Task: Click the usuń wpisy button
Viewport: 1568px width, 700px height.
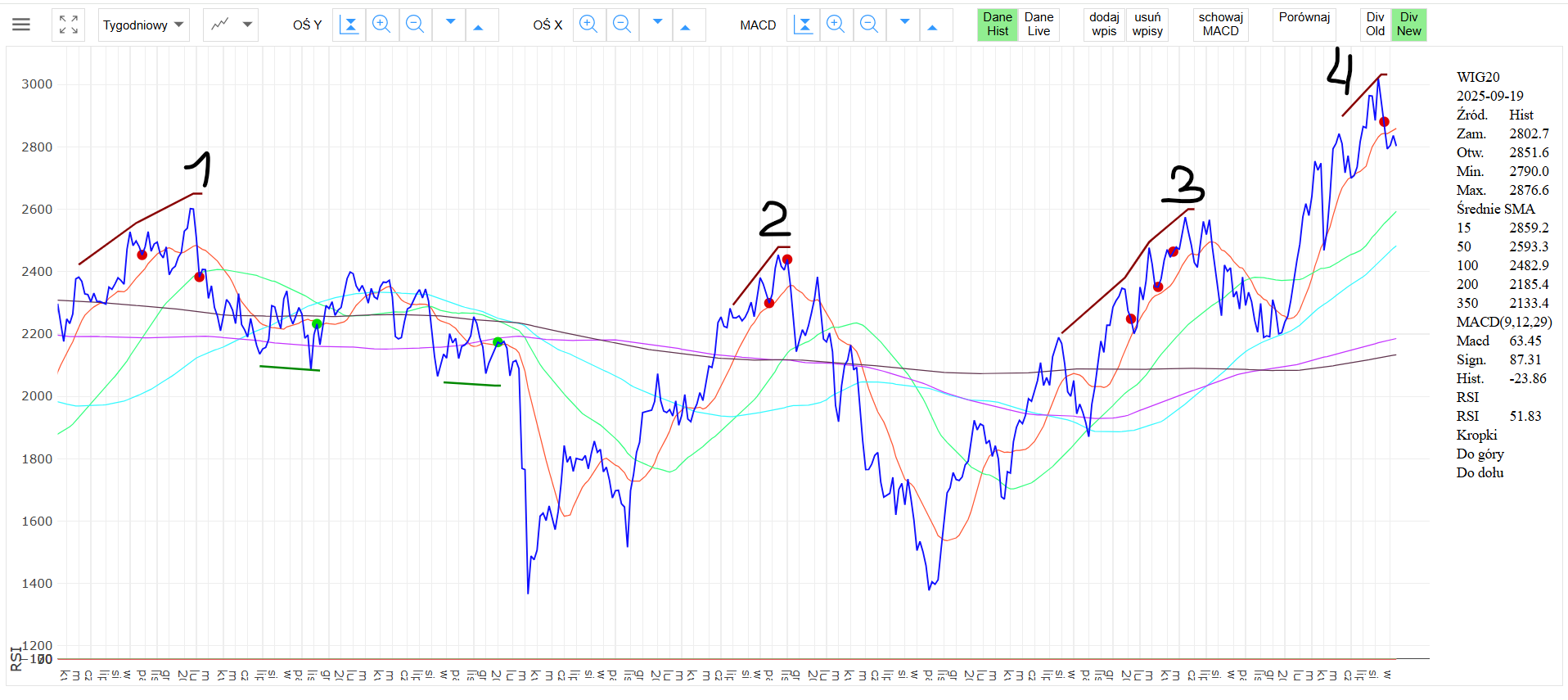Action: [1147, 25]
